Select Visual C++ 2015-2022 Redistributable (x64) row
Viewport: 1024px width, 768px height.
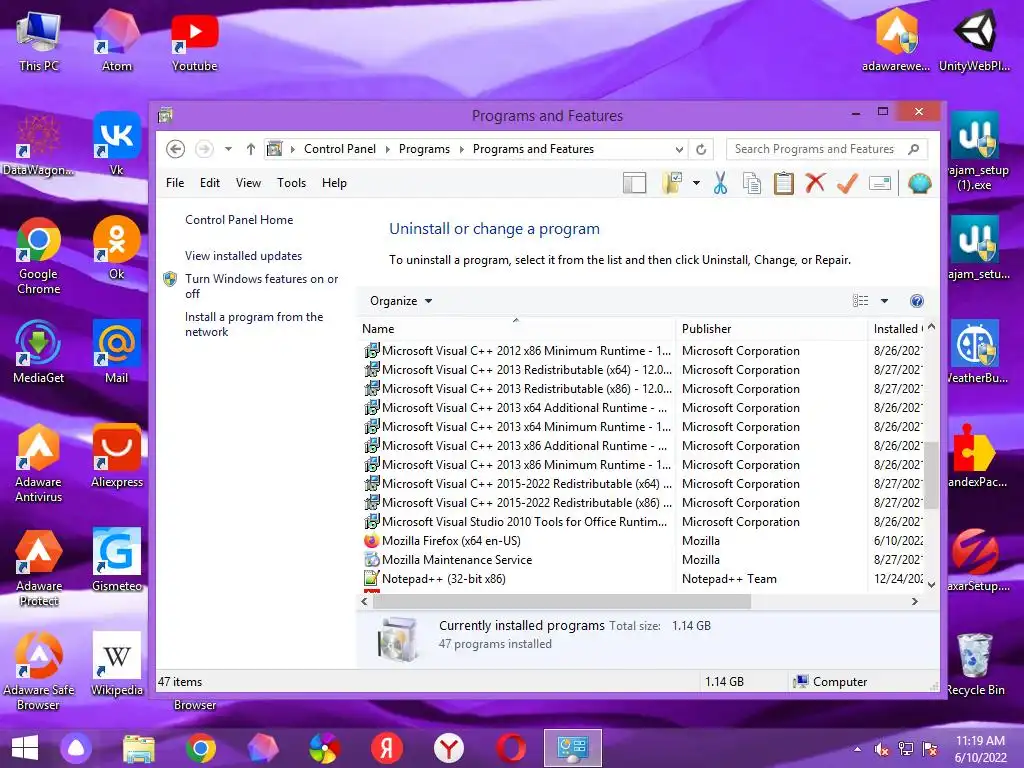[x=643, y=484]
